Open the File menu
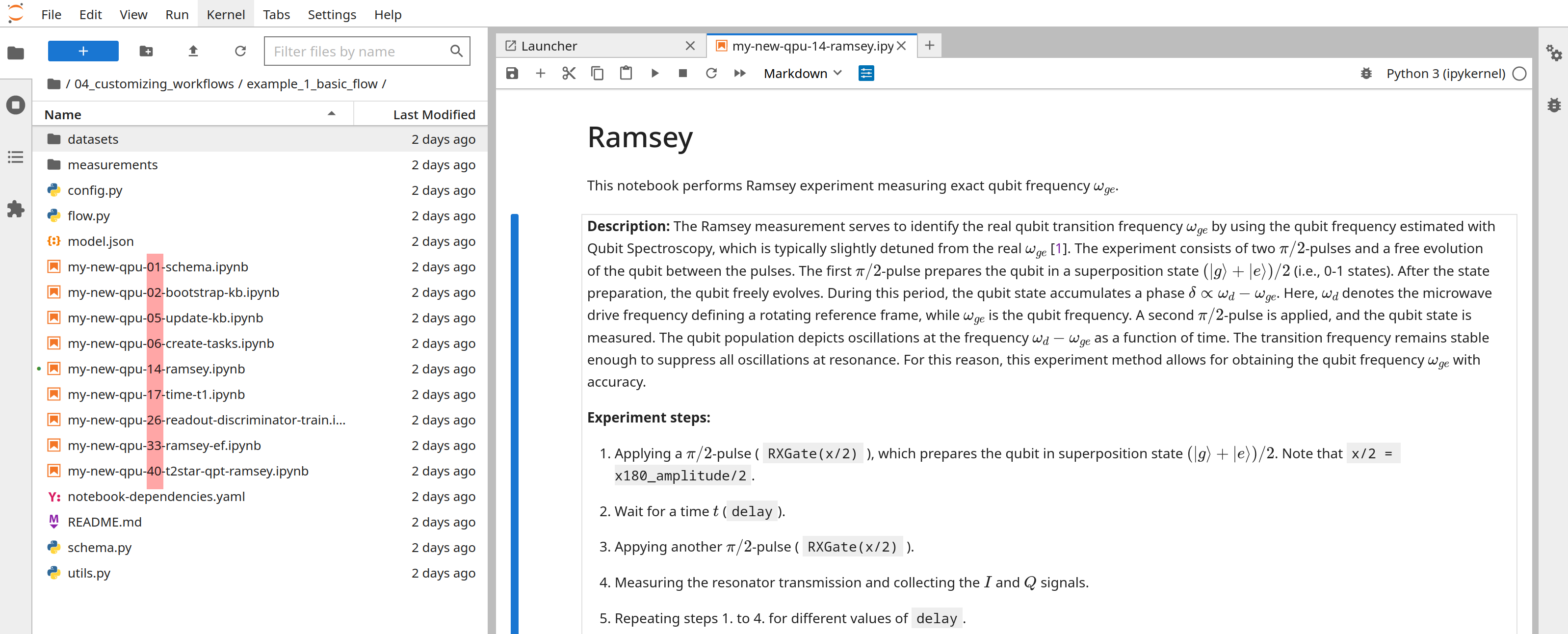Image resolution: width=1568 pixels, height=634 pixels. click(51, 14)
